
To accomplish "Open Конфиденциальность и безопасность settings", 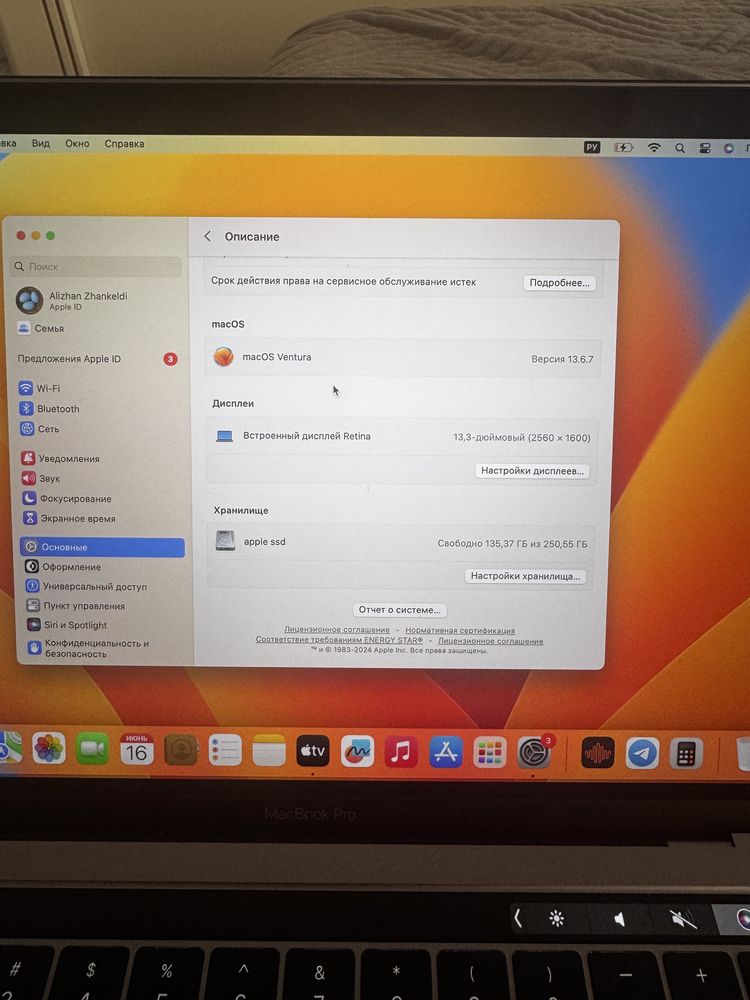I will [x=89, y=648].
